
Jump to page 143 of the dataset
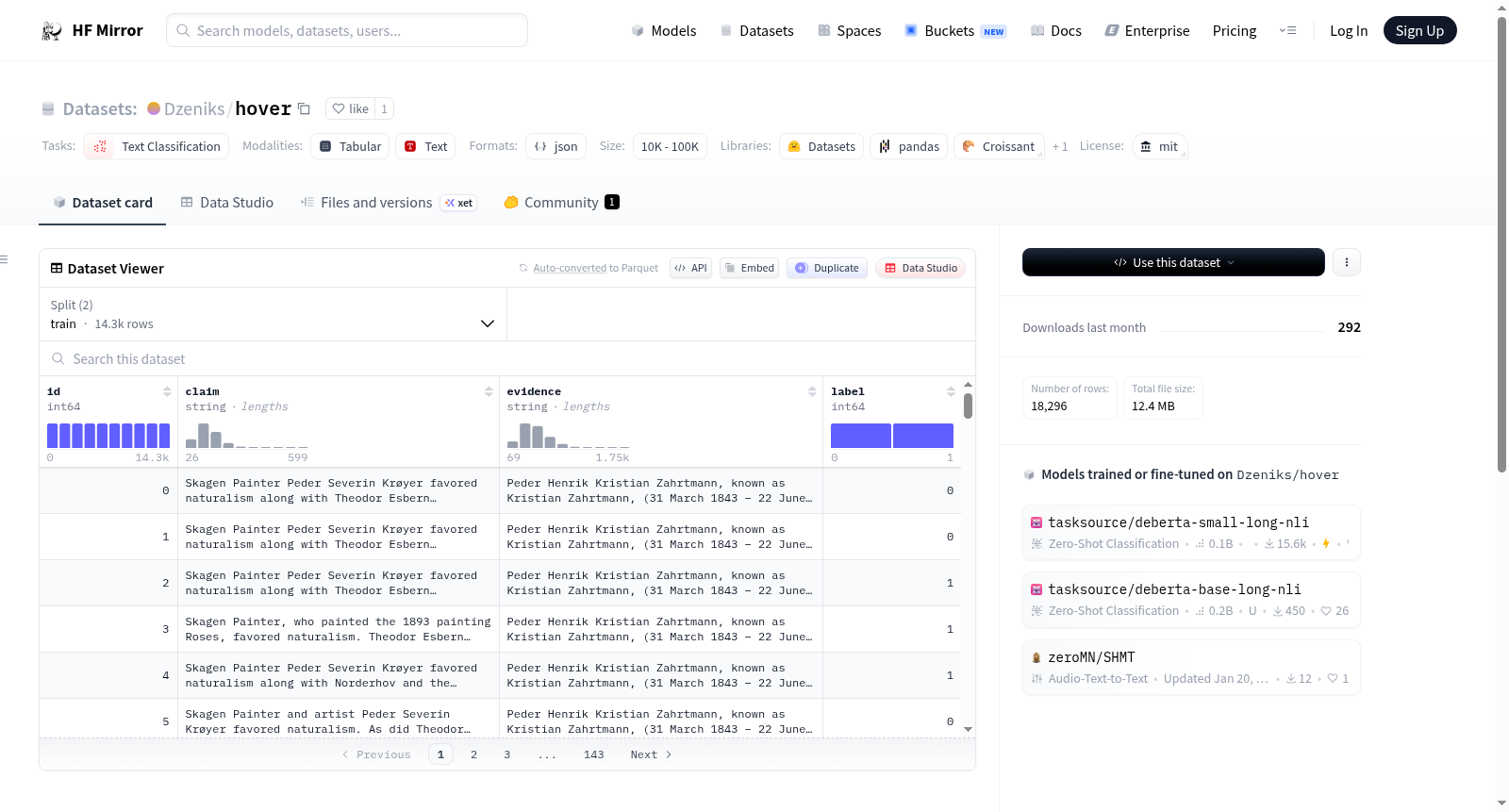594,754
